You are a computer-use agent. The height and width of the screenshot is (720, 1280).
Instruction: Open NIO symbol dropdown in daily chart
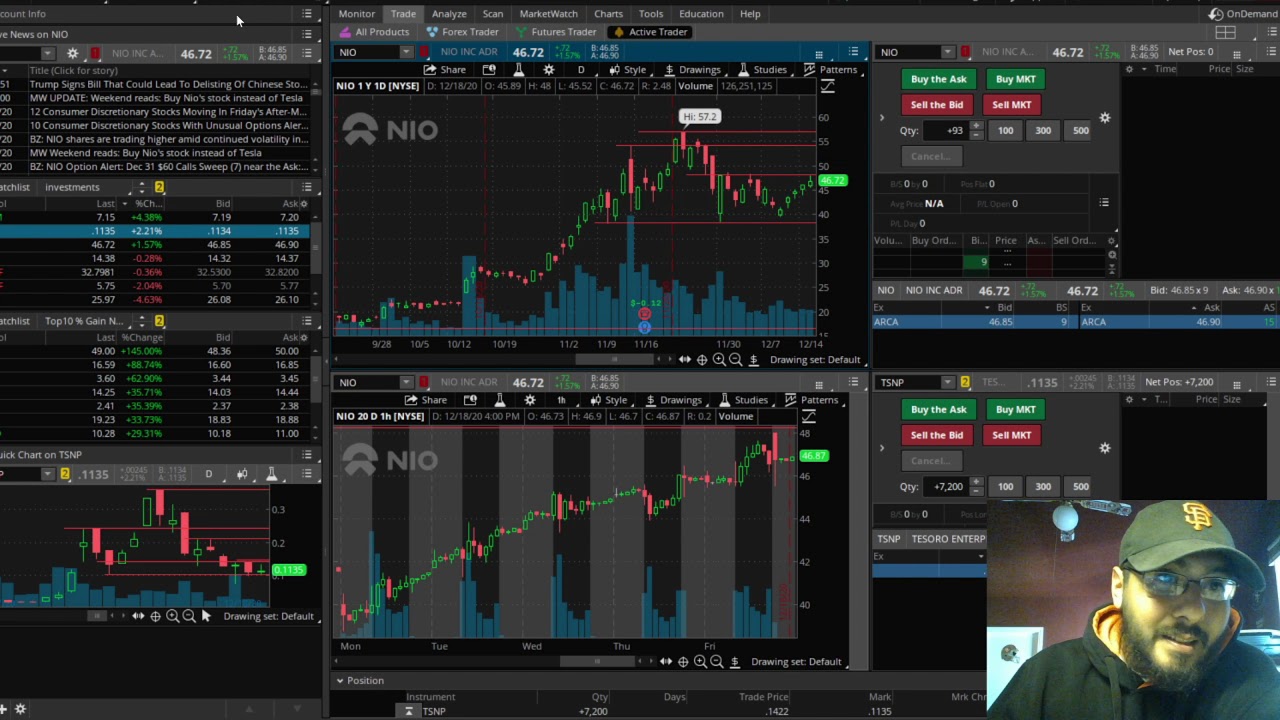(406, 52)
